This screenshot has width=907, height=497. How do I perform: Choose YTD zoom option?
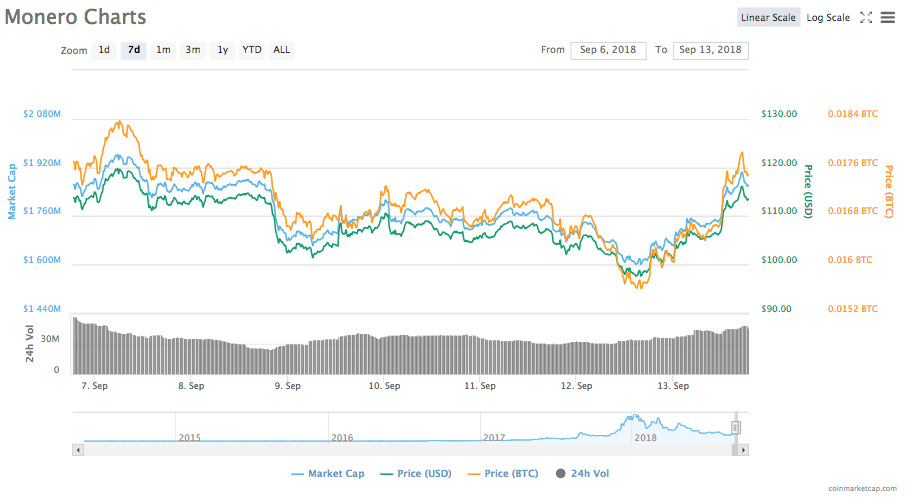coord(252,50)
